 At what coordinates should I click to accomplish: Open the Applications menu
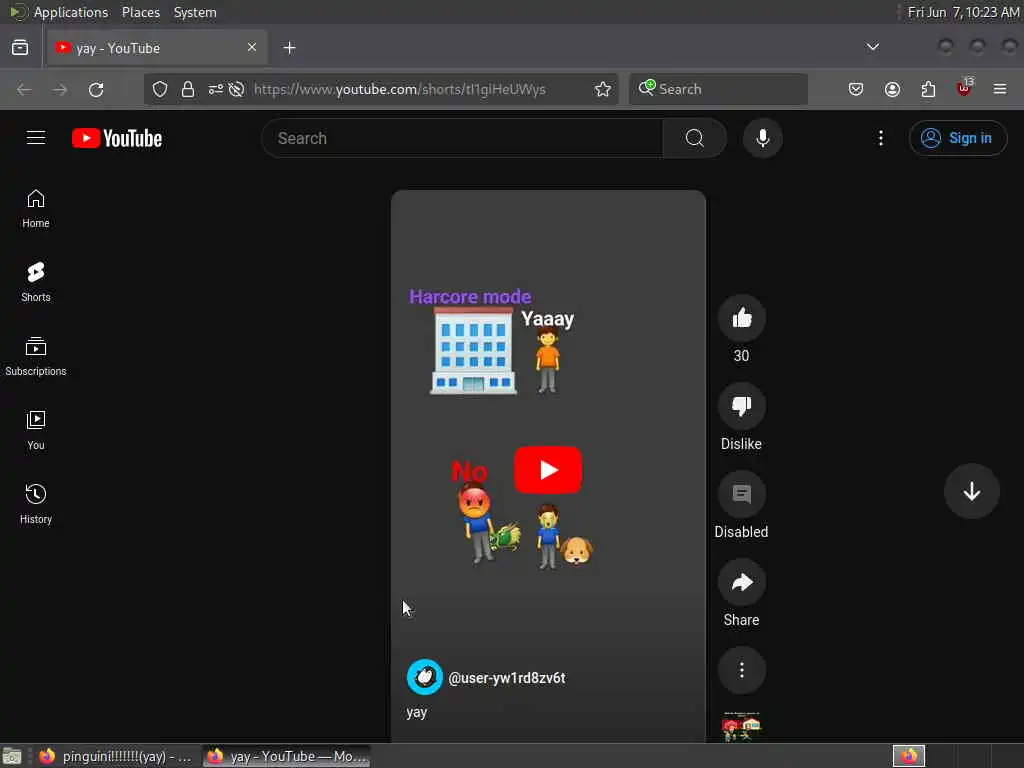click(71, 12)
